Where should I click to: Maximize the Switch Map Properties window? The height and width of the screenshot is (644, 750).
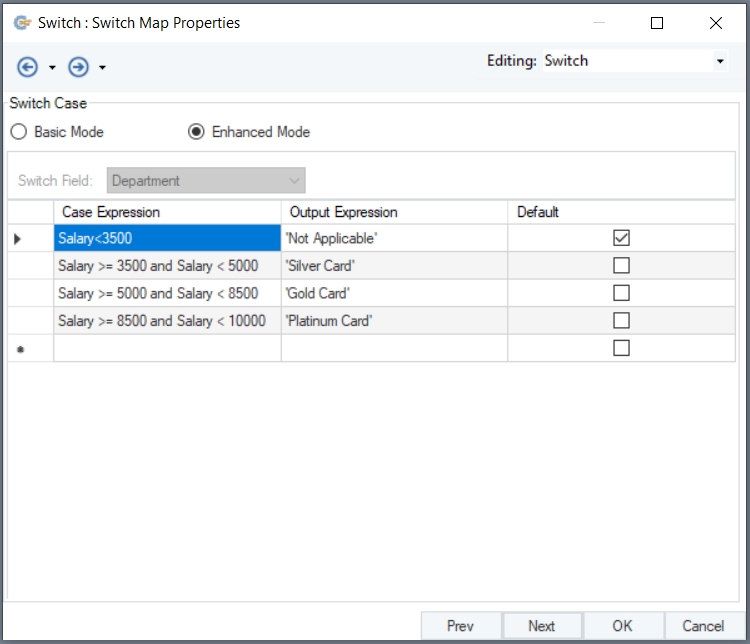click(x=657, y=23)
